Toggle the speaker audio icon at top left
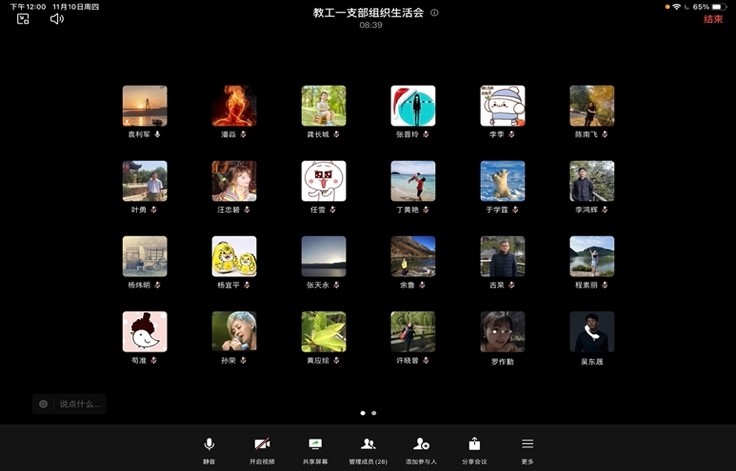The width and height of the screenshot is (736, 471). coord(57,18)
